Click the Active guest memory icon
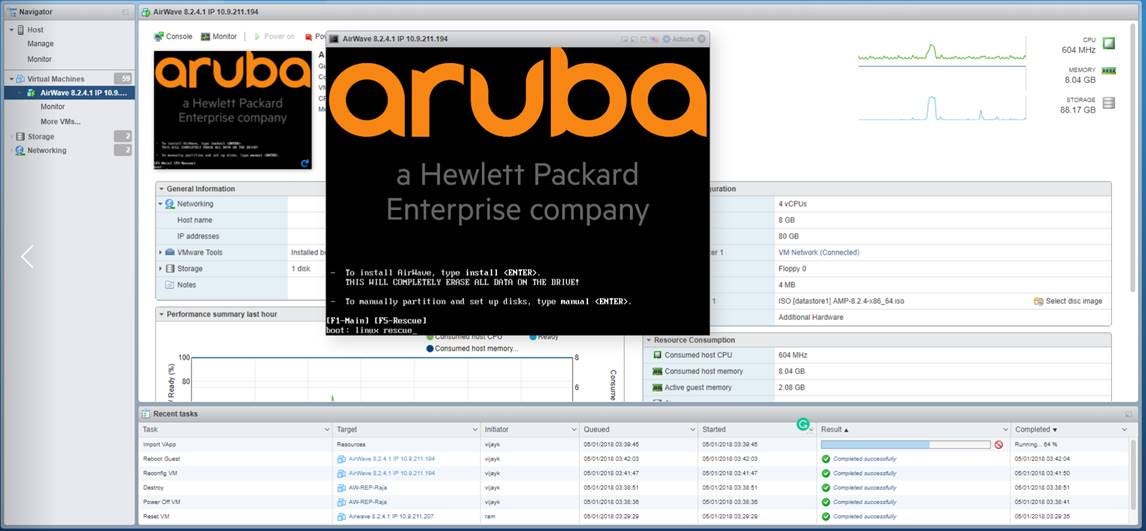 tap(657, 388)
